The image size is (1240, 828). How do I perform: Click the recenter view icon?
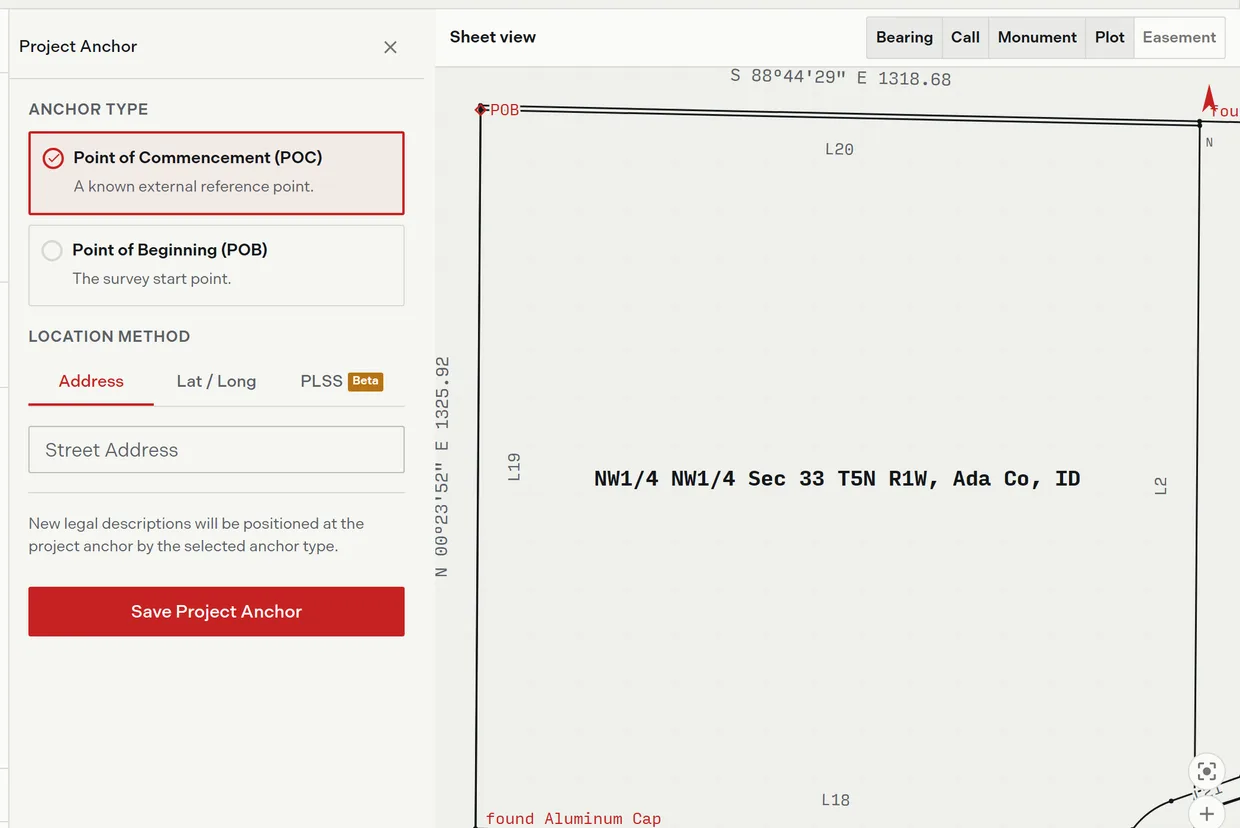[1207, 771]
